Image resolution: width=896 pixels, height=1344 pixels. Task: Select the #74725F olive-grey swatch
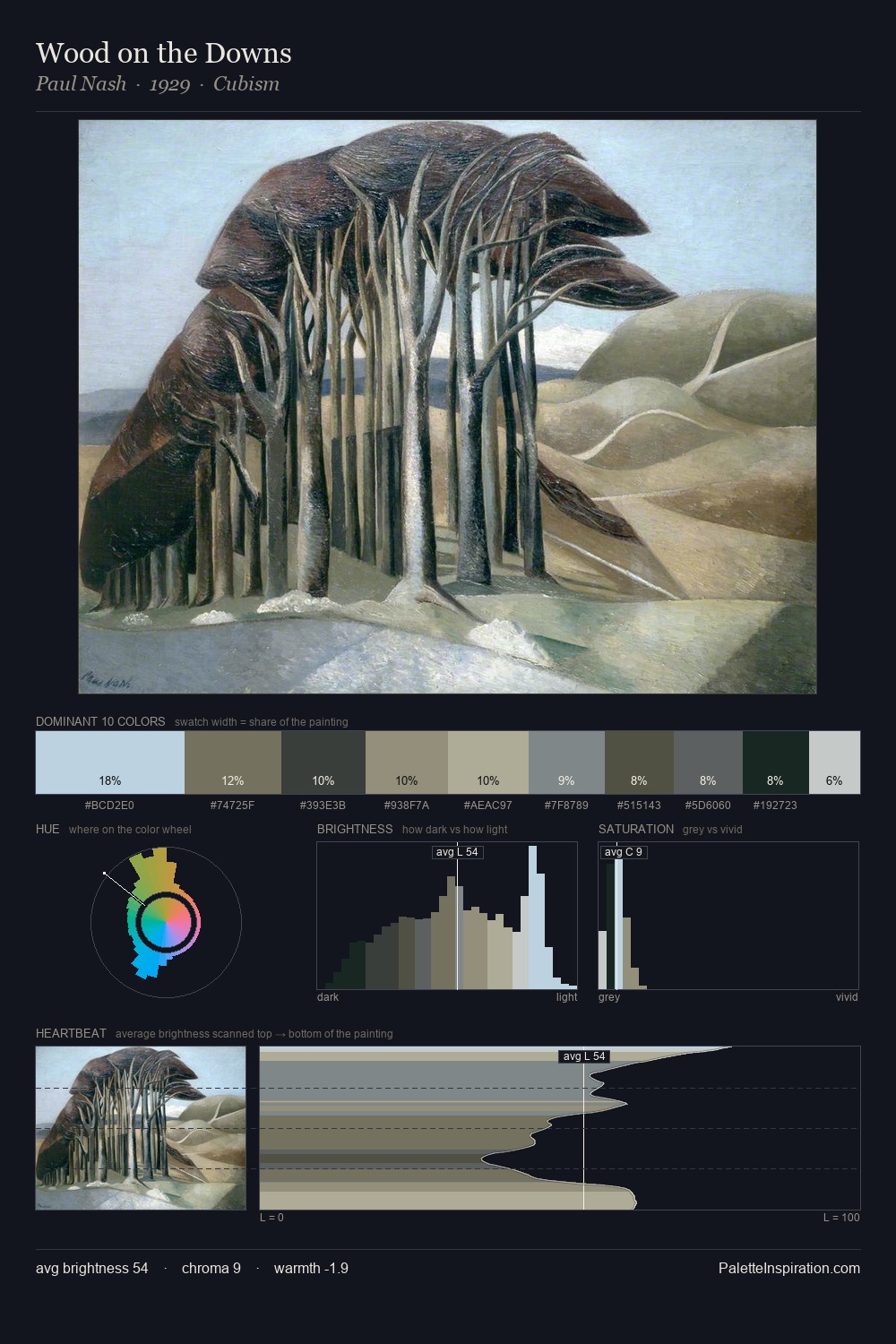click(x=233, y=762)
